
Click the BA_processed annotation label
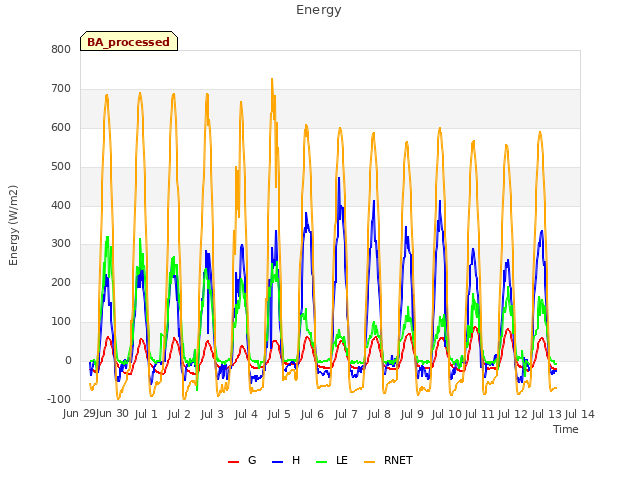coord(129,42)
